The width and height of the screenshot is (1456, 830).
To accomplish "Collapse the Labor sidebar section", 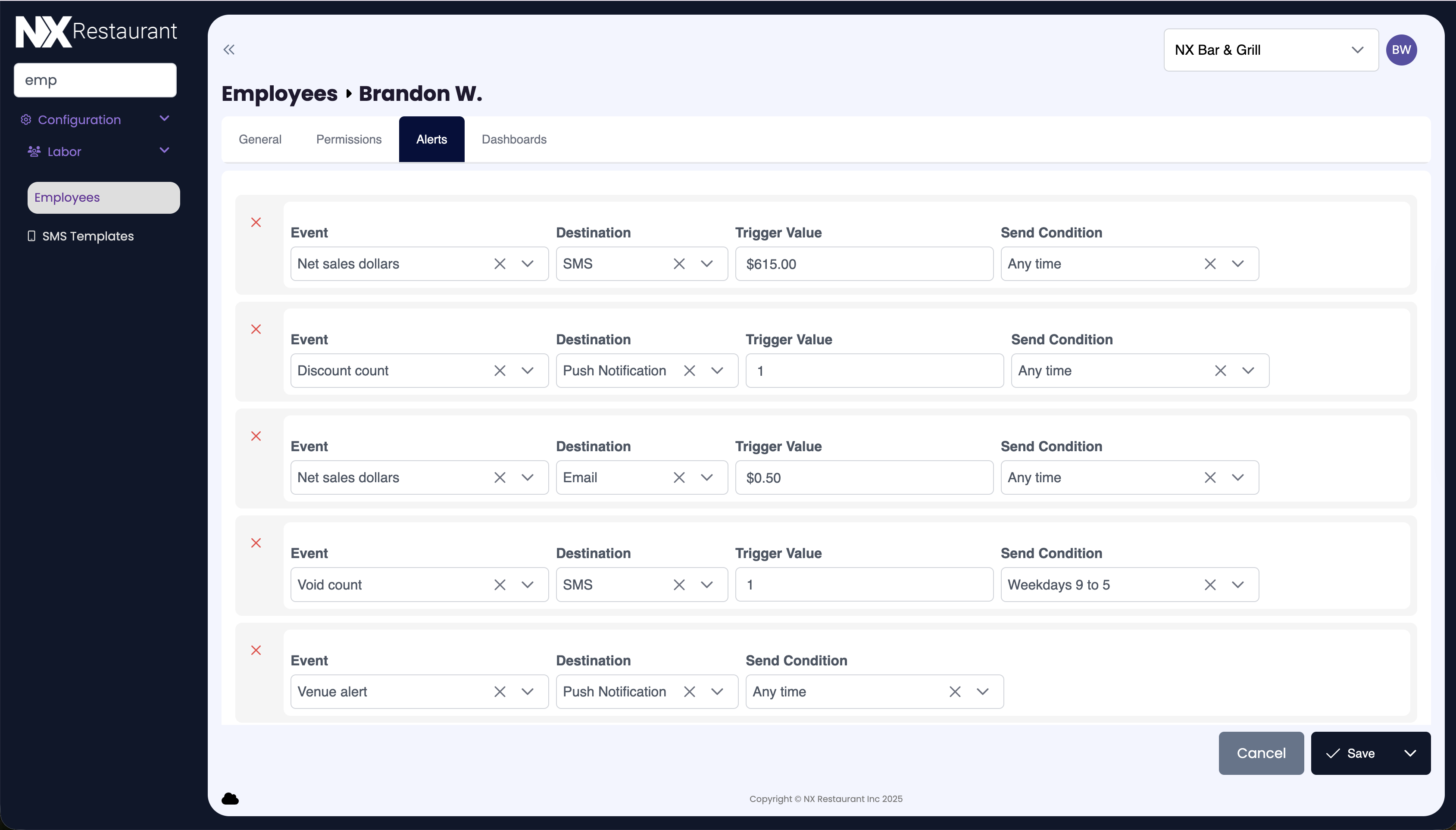I will (164, 150).
